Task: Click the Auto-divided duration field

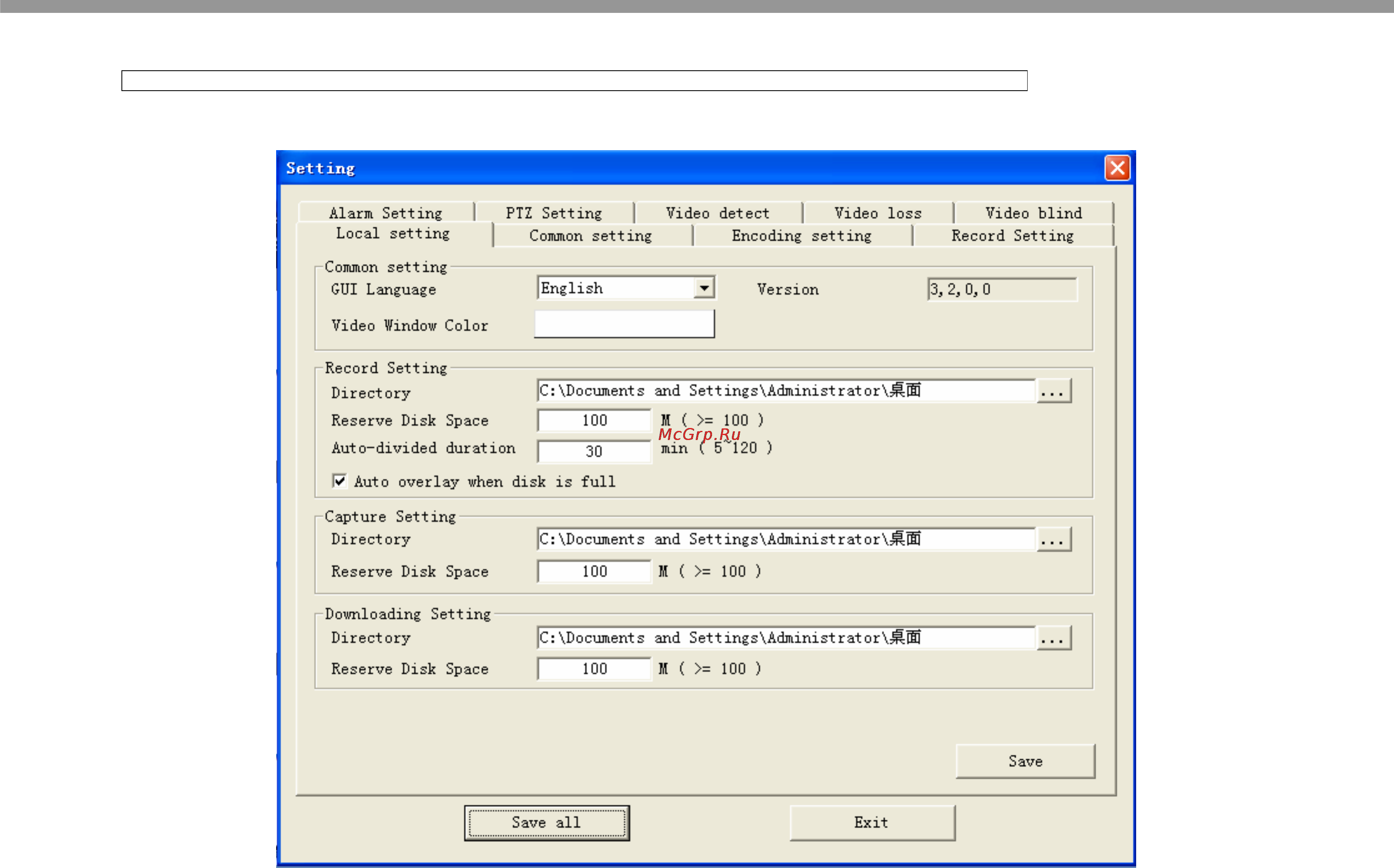Action: point(594,451)
